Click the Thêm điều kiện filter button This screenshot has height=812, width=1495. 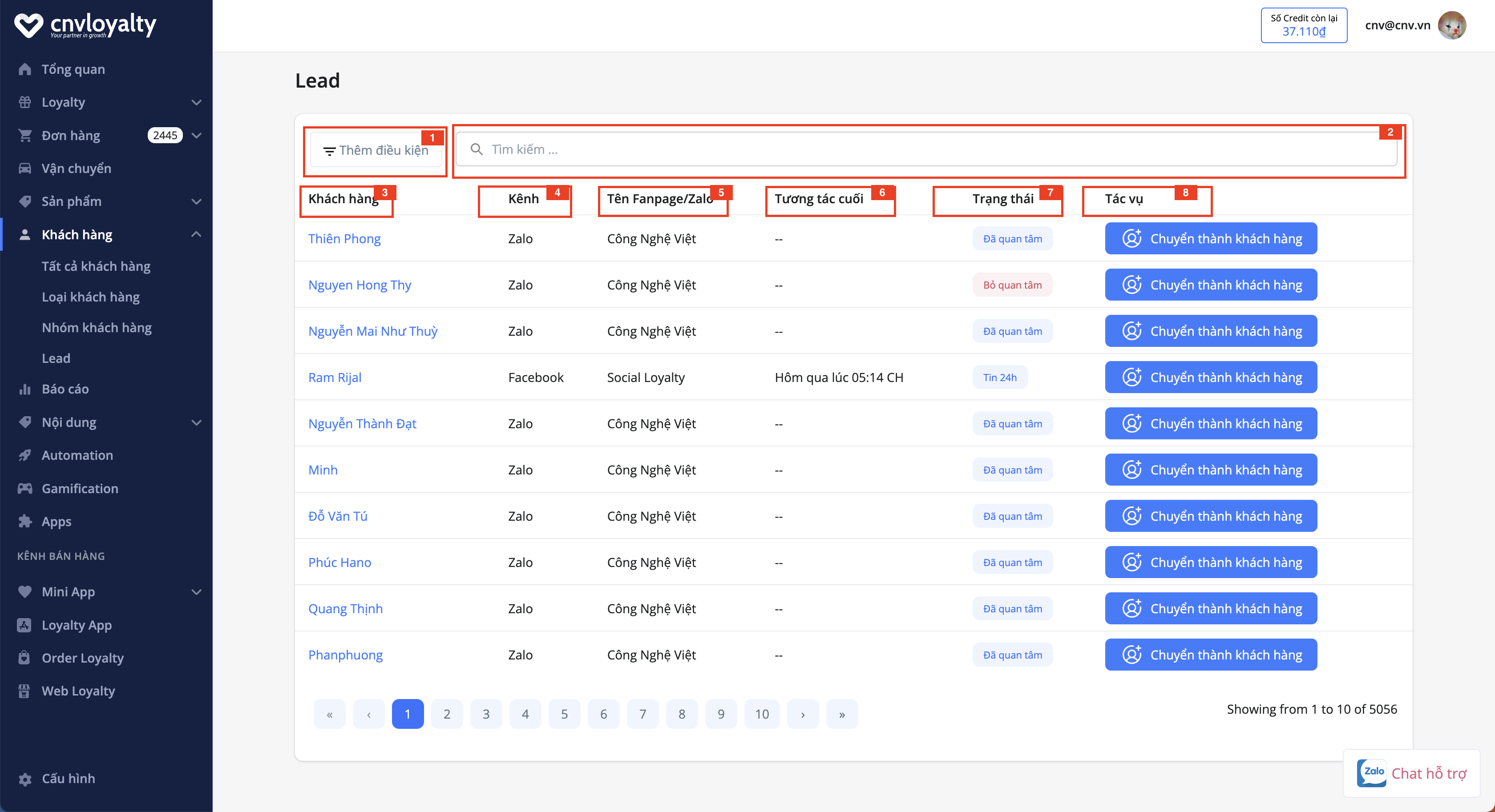click(x=376, y=150)
